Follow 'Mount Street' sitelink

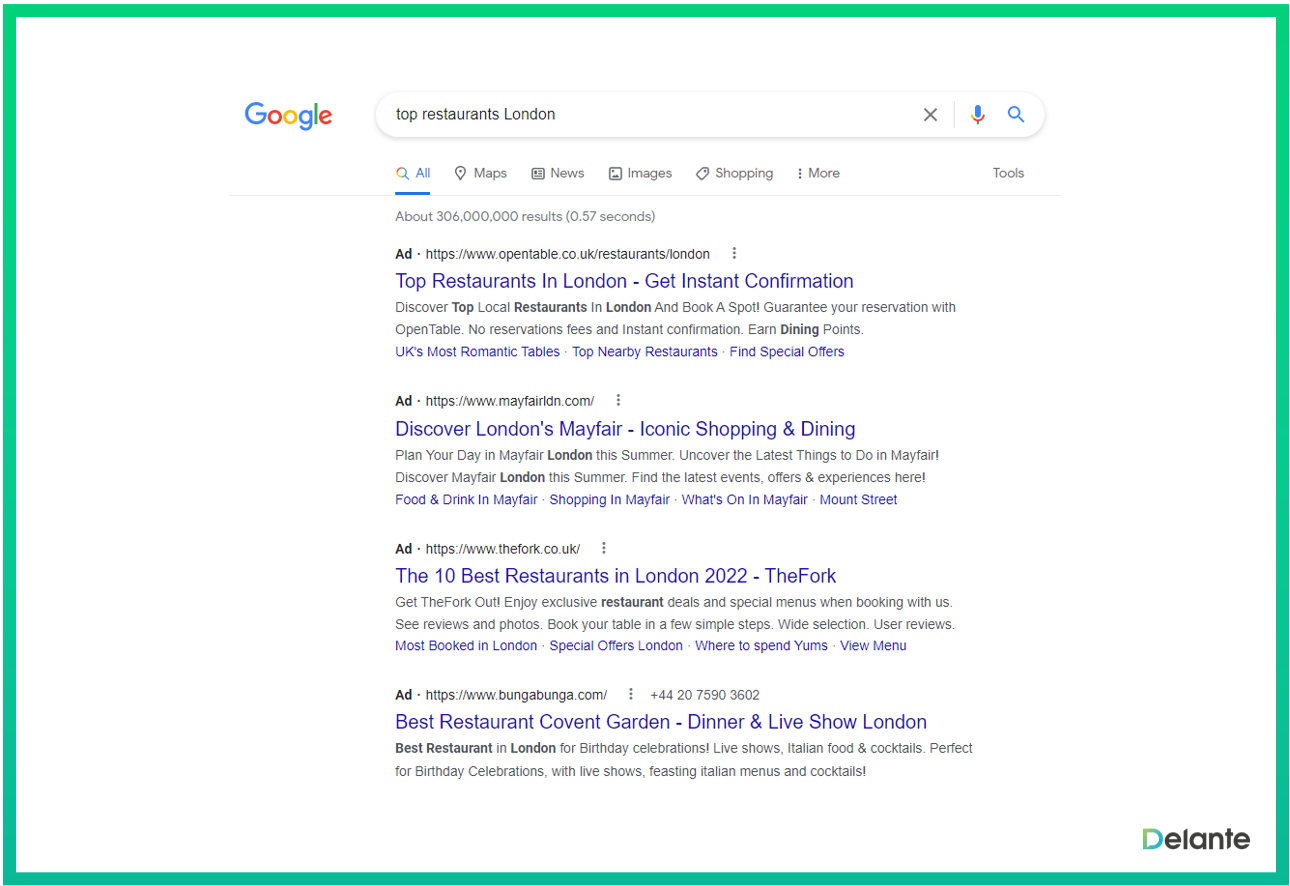pos(859,500)
